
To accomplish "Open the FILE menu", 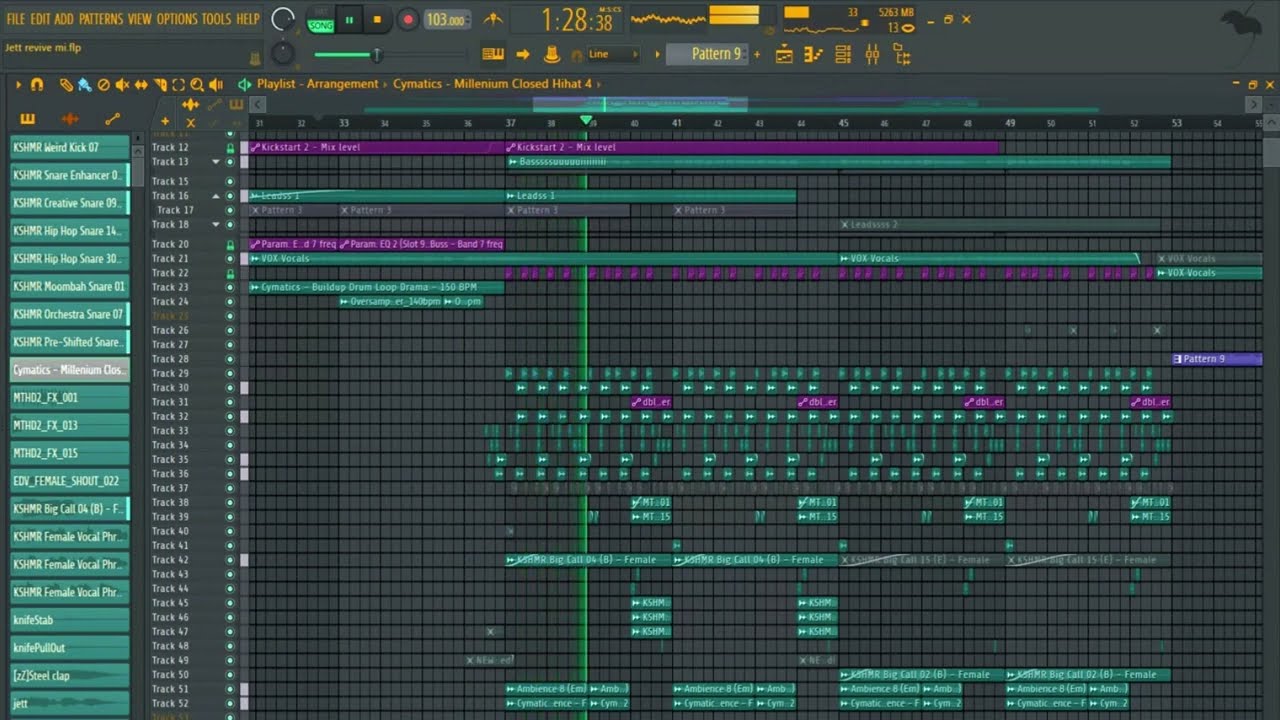I will (x=15, y=19).
